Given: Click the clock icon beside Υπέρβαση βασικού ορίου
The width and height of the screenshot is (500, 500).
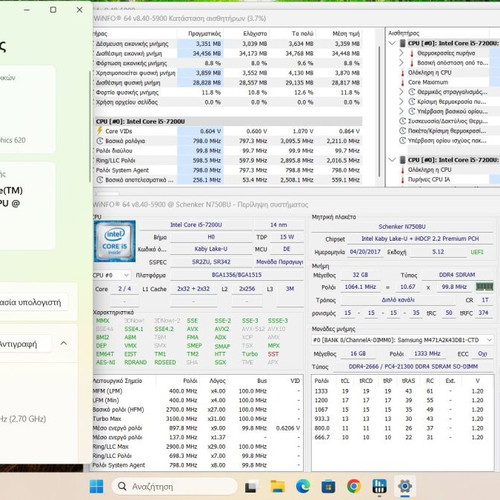Looking at the screenshot, I should coord(412,111).
